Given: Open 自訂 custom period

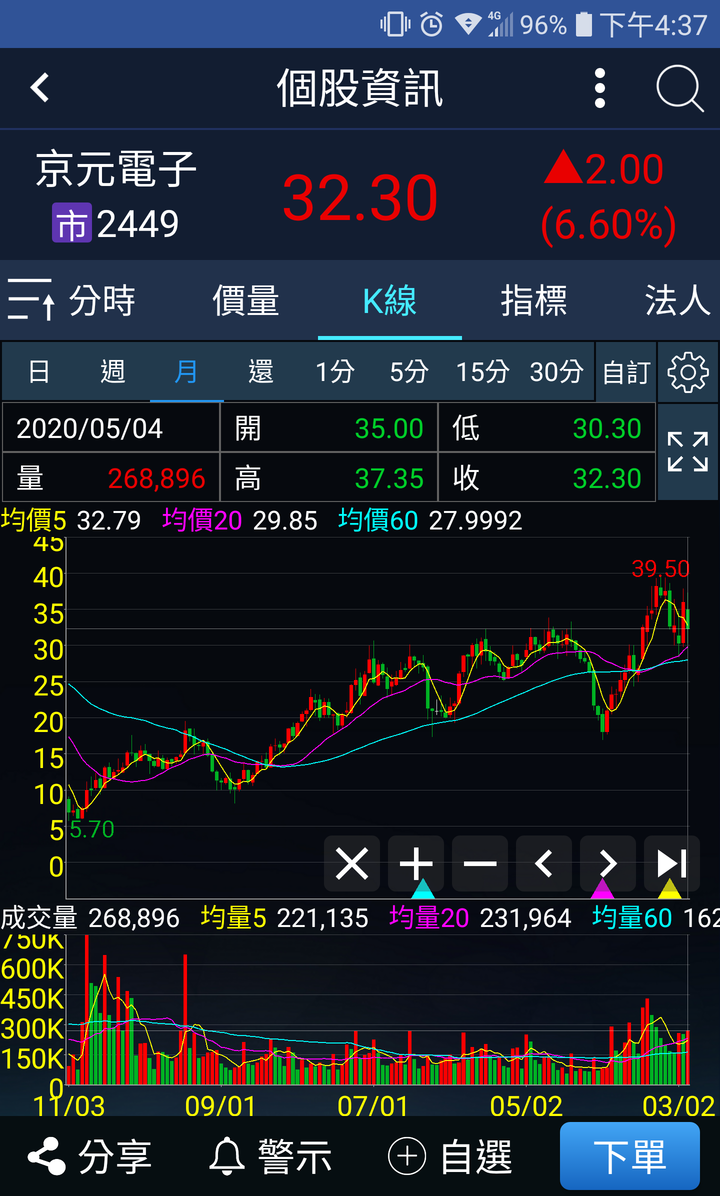Looking at the screenshot, I should [625, 372].
